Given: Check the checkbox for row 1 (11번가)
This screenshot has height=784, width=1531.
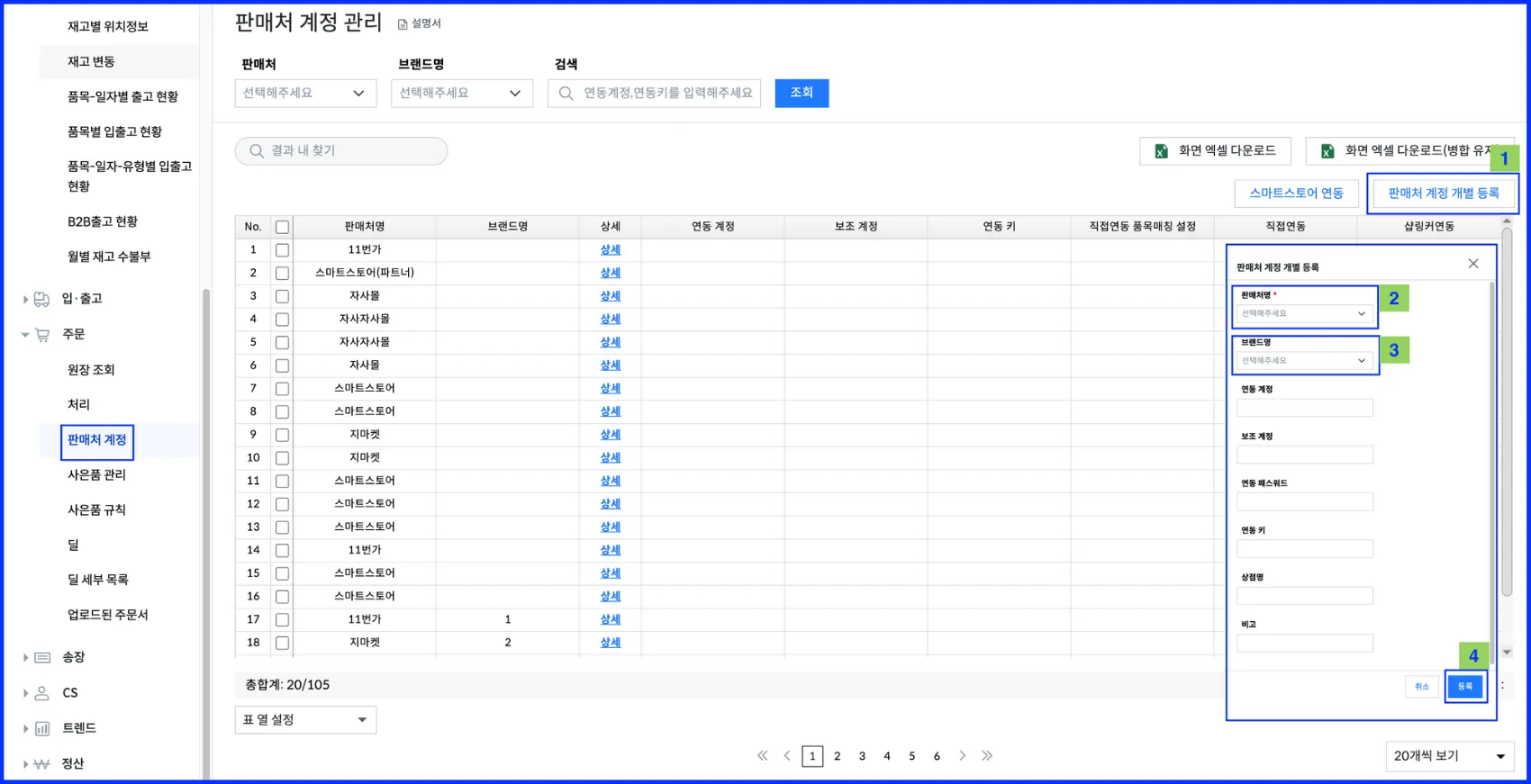Looking at the screenshot, I should pos(282,250).
